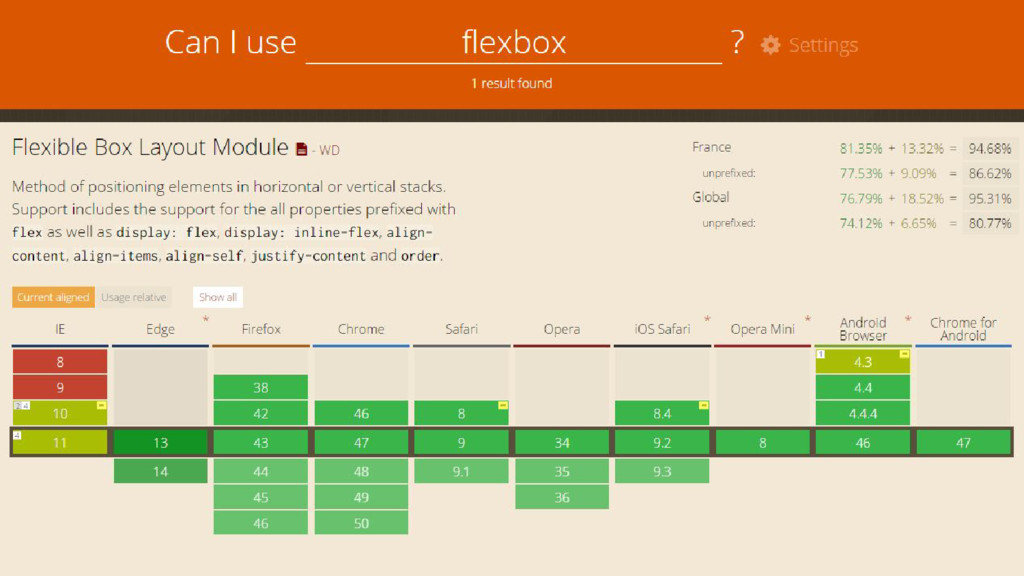Click the iOS Safari 9.2 cell

click(662, 442)
